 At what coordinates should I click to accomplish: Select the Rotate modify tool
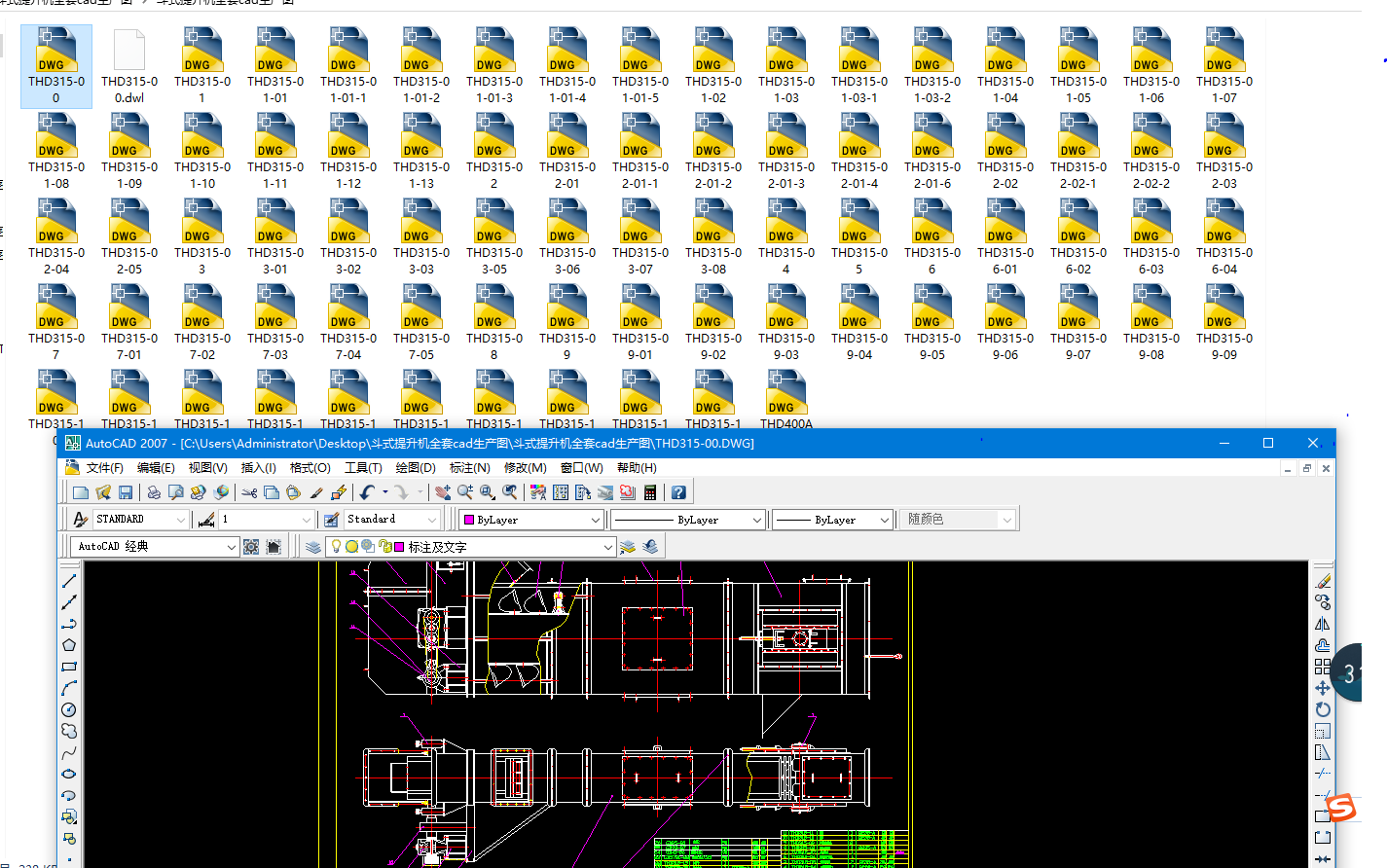point(1323,709)
